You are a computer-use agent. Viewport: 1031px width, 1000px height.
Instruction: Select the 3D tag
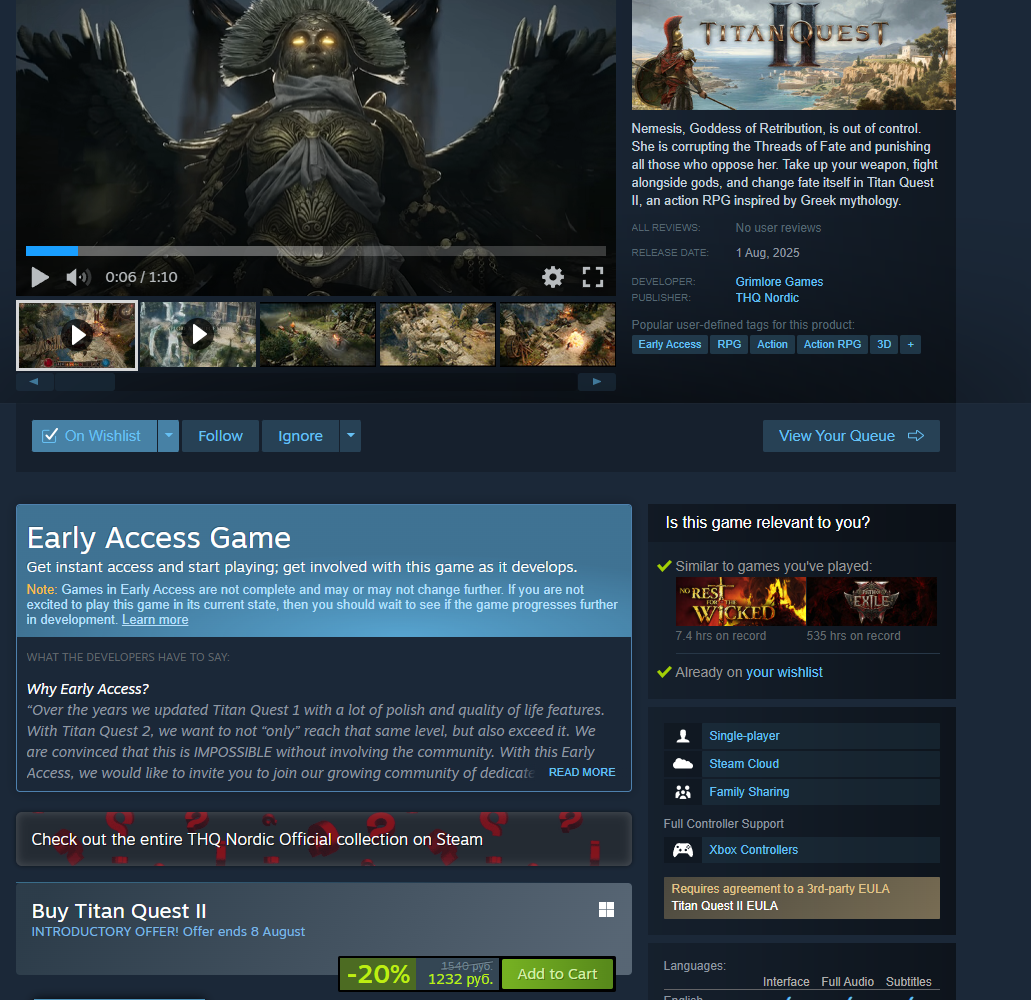(884, 345)
